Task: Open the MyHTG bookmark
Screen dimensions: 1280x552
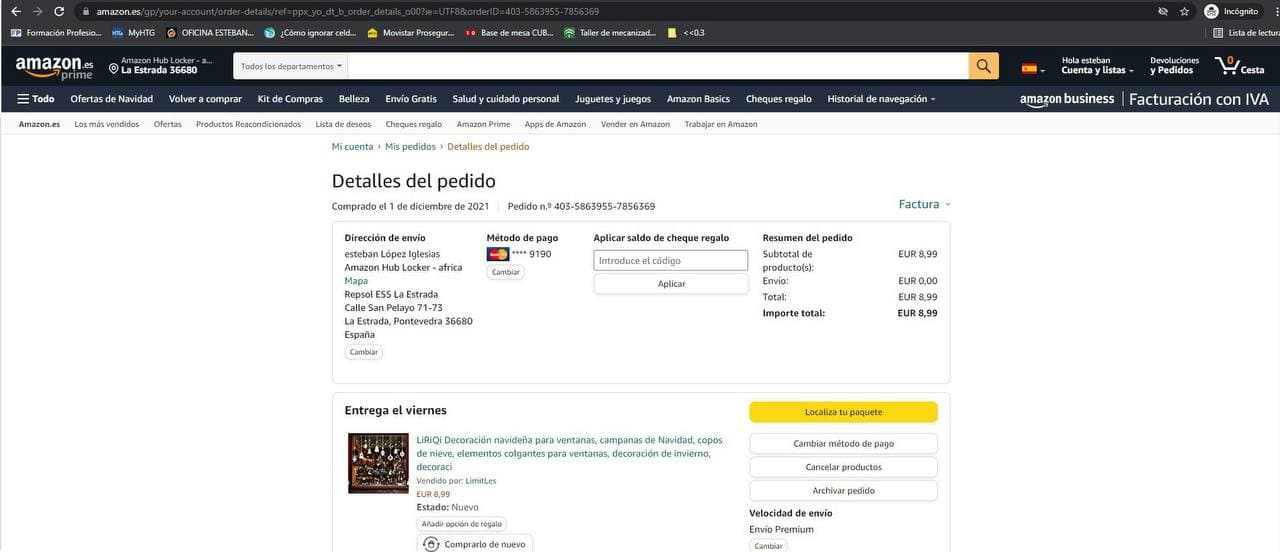Action: 133,32
